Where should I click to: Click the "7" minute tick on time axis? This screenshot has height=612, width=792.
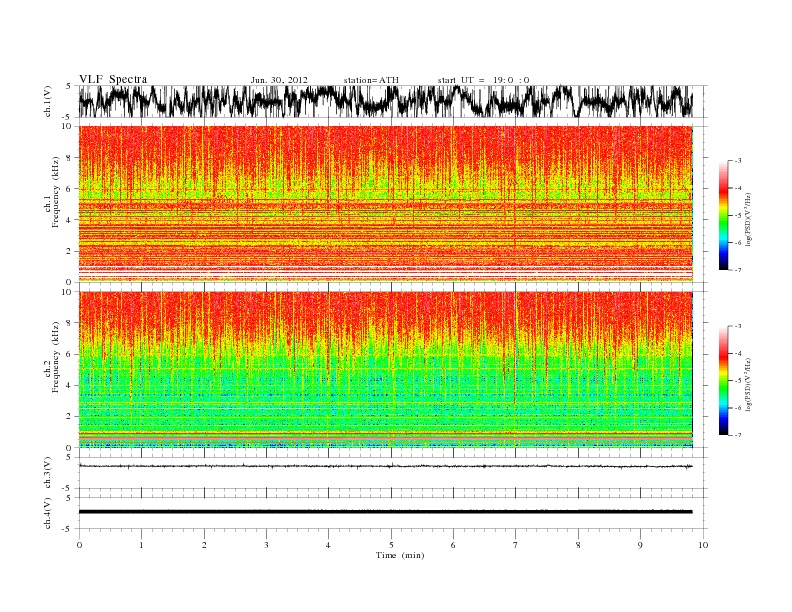pos(516,545)
